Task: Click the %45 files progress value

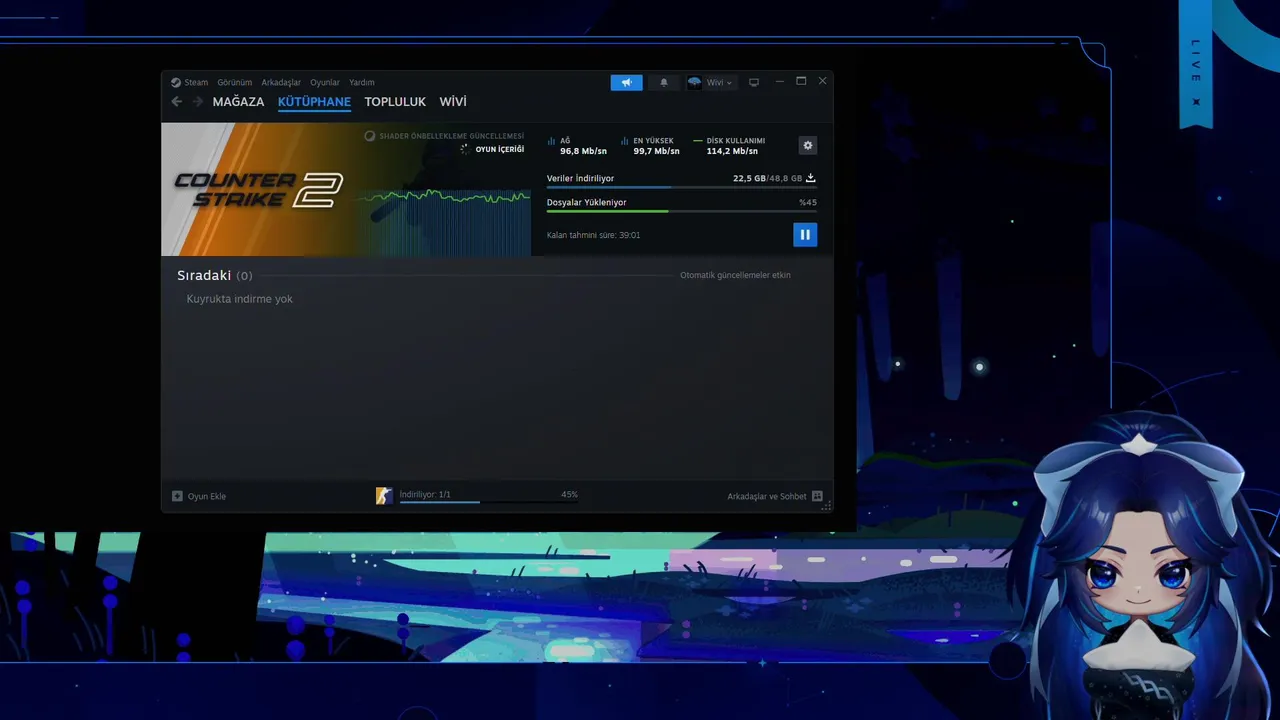Action: (x=808, y=202)
